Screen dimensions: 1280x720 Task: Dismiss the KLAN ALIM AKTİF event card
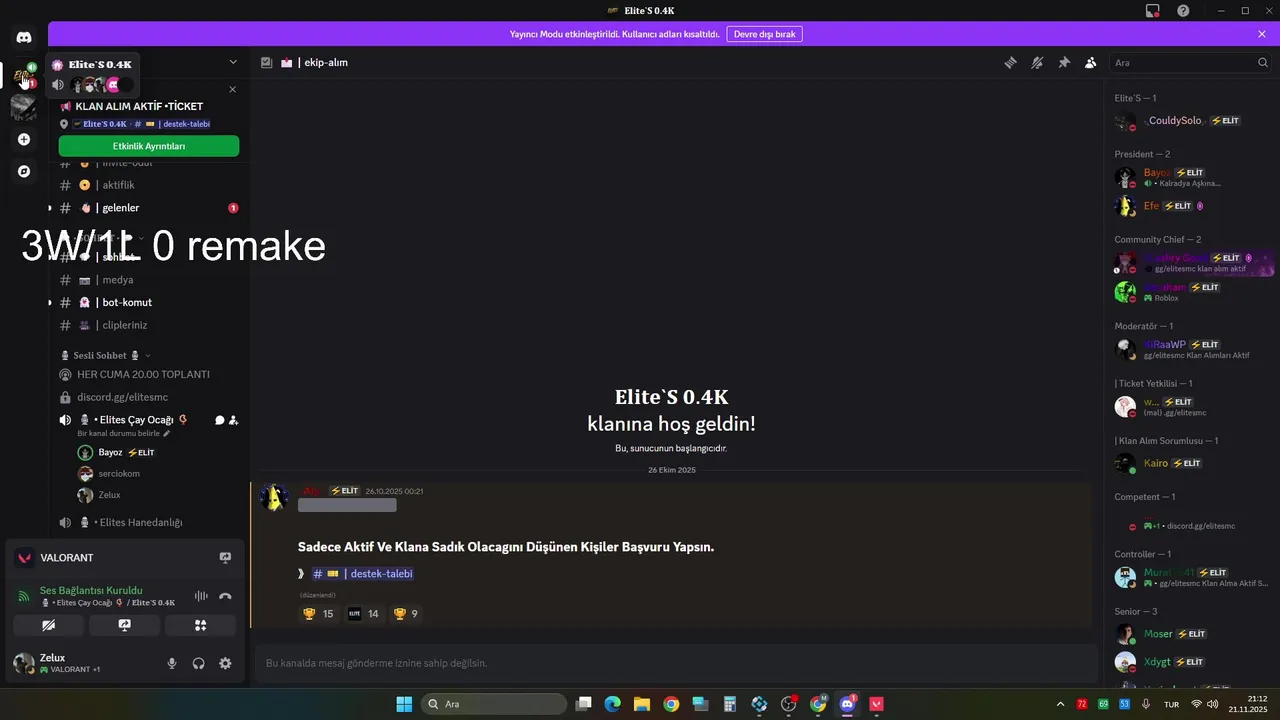(x=233, y=89)
